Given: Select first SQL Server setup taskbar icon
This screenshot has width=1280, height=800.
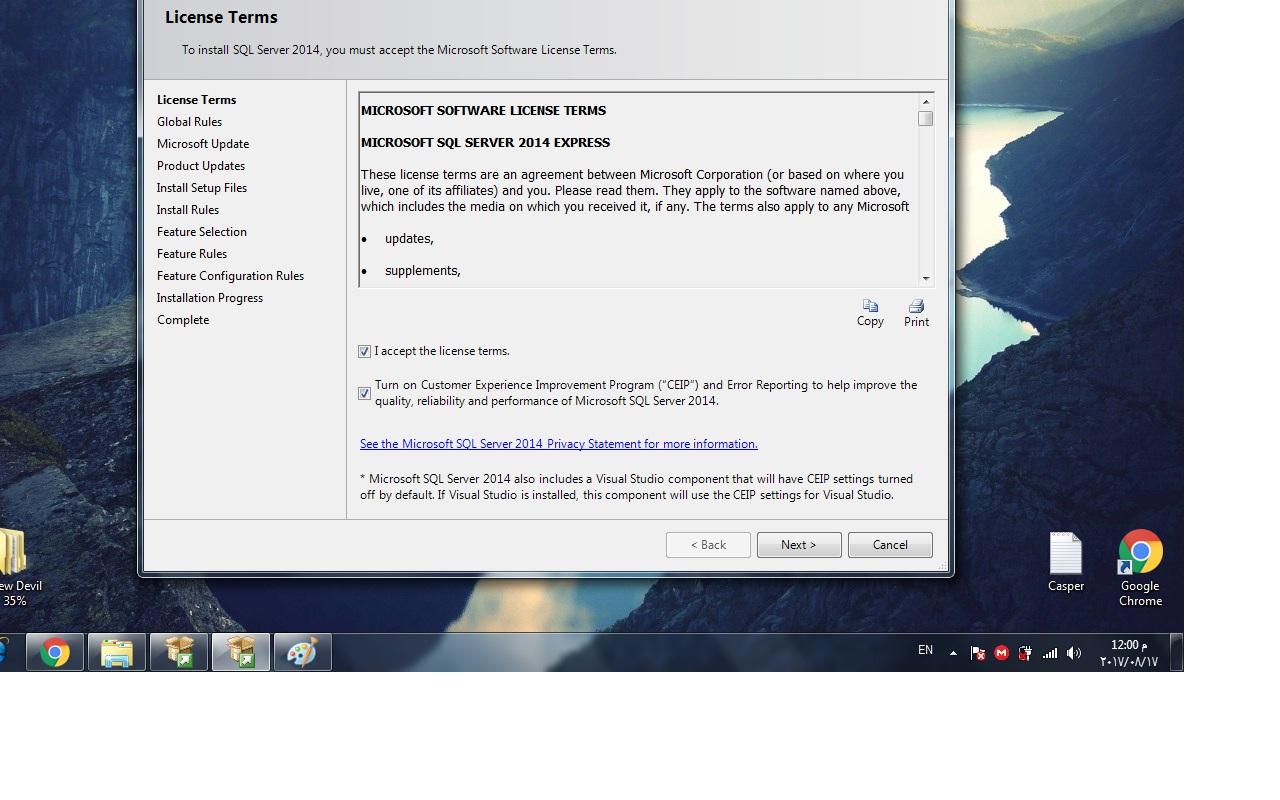Looking at the screenshot, I should [179, 653].
